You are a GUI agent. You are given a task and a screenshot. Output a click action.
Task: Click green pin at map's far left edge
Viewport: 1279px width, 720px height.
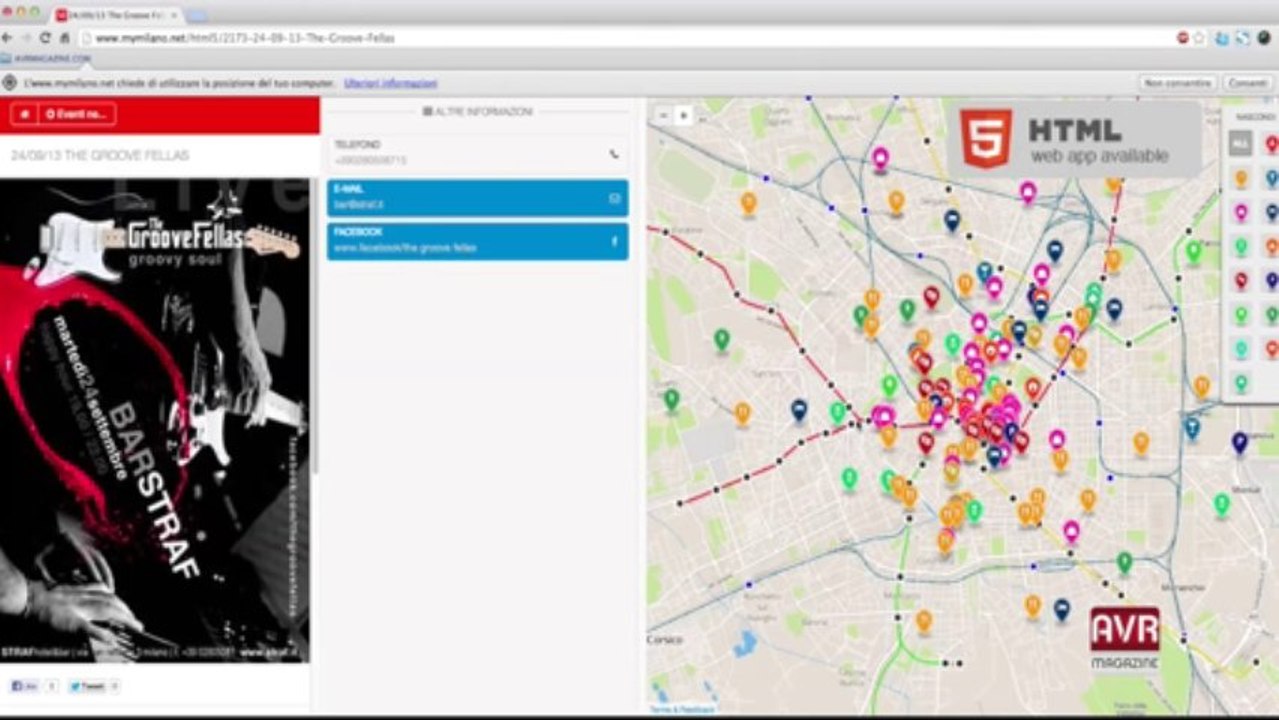pos(671,399)
